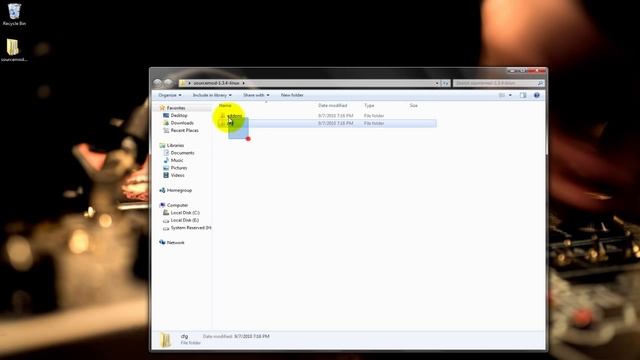640x360 pixels.
Task: Click the magnifier icon in the search box
Action: (540, 83)
